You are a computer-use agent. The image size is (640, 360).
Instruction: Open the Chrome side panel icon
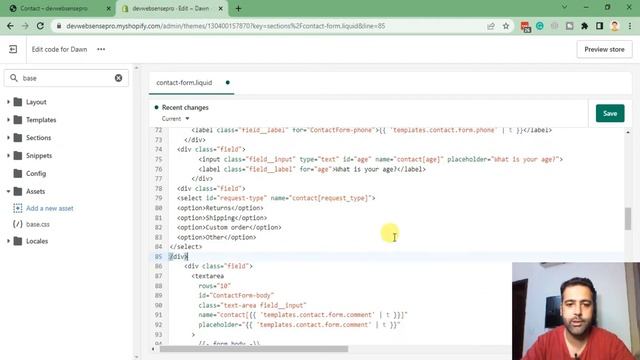coord(600,26)
